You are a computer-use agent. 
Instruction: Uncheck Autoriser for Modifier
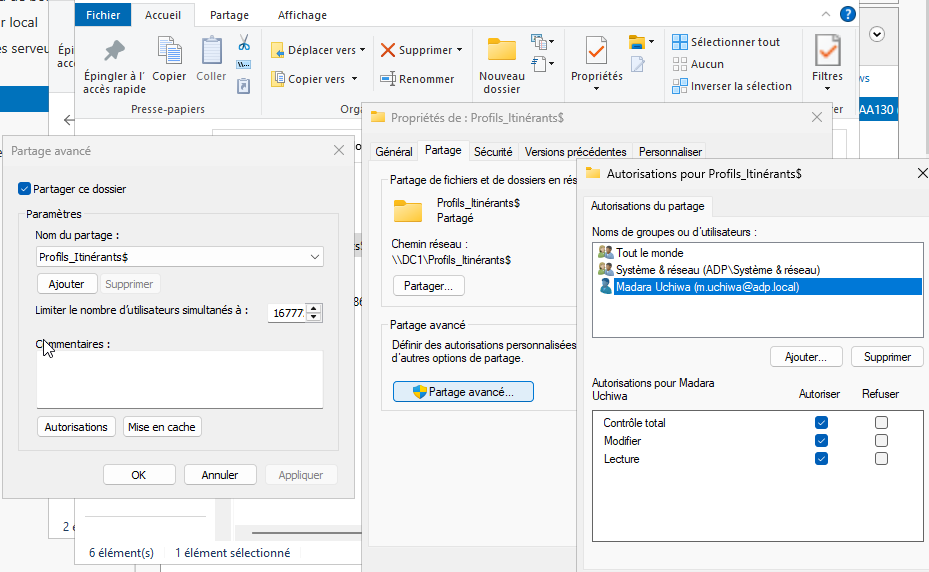click(821, 440)
